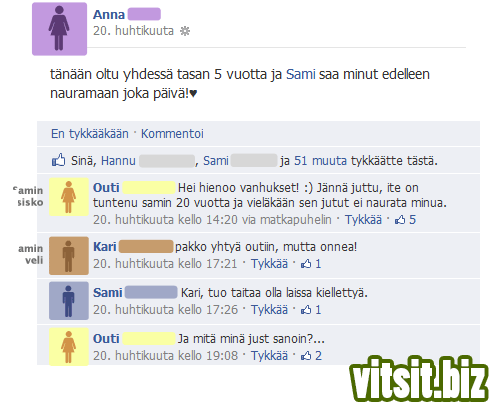Show the 51 muuta likers list

coord(320,161)
